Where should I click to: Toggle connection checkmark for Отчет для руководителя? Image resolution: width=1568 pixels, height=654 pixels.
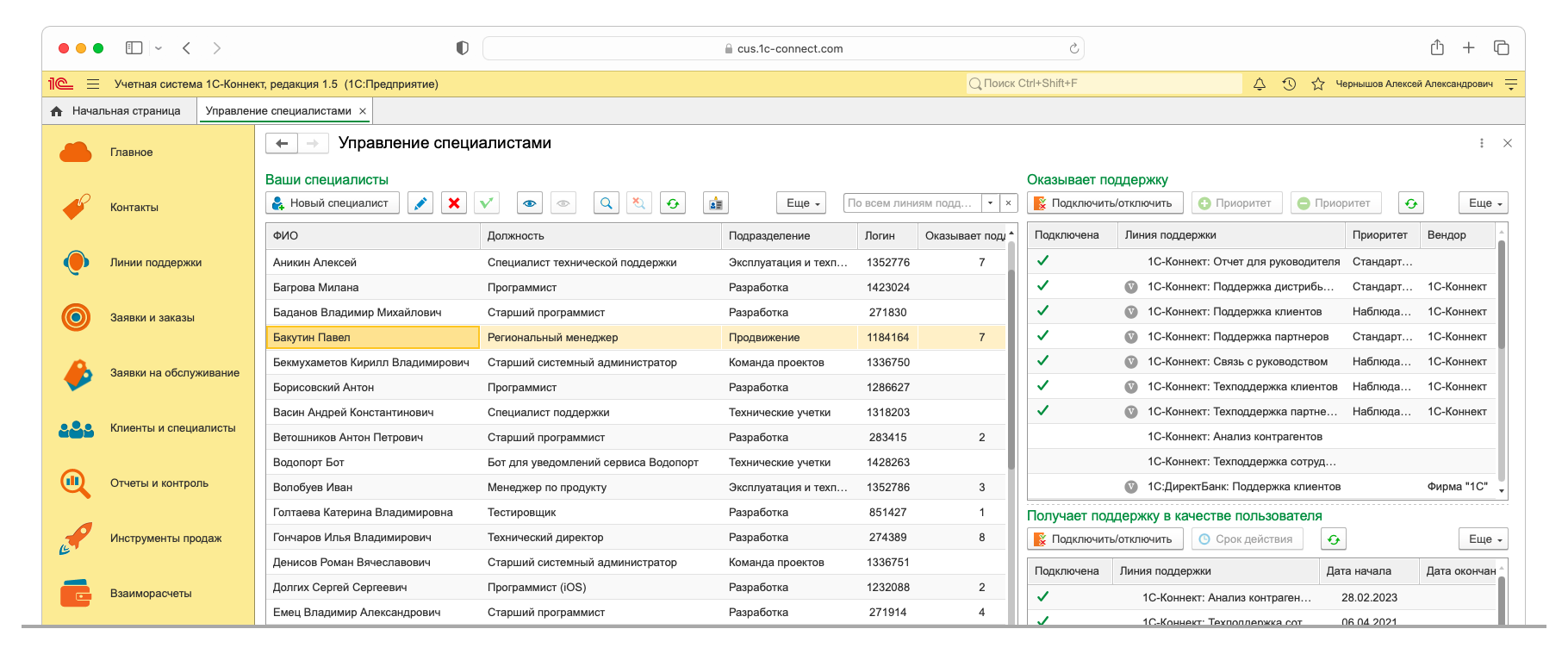tap(1042, 261)
